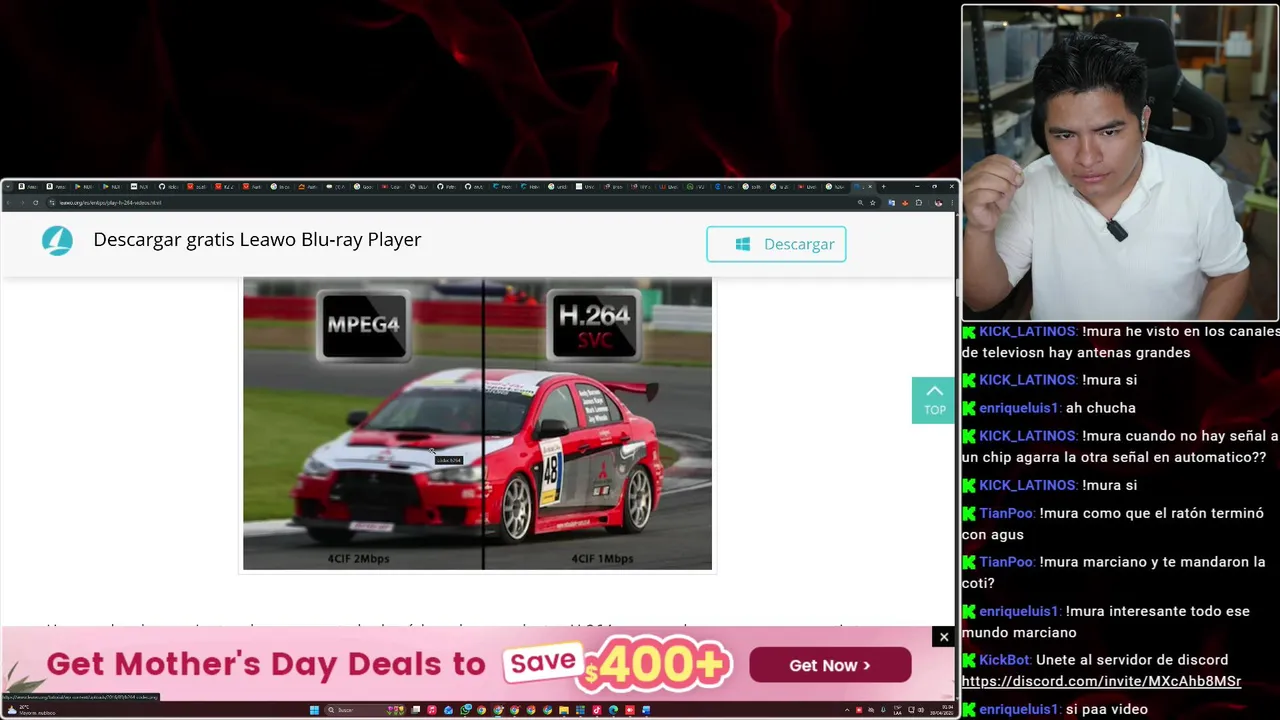Click the bookmark star in address bar
The image size is (1280, 720).
pyautogui.click(x=873, y=203)
